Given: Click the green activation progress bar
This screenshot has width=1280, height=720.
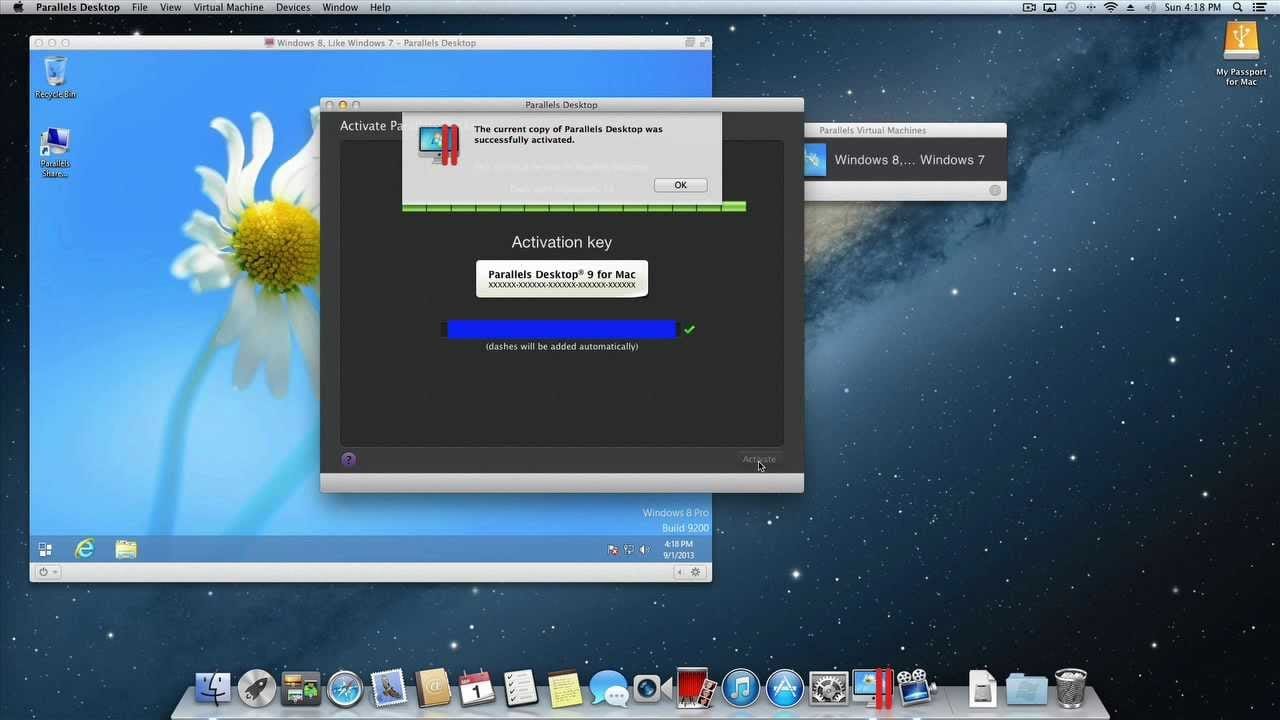Looking at the screenshot, I should (574, 207).
